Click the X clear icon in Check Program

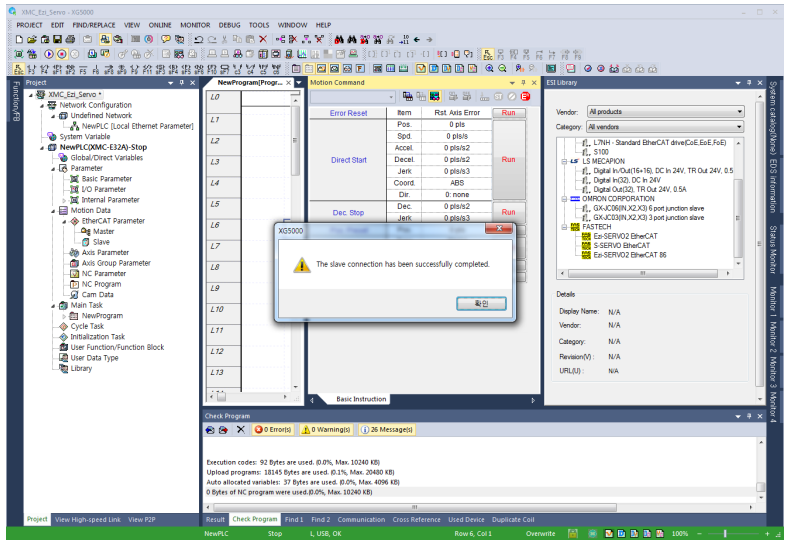[240, 429]
